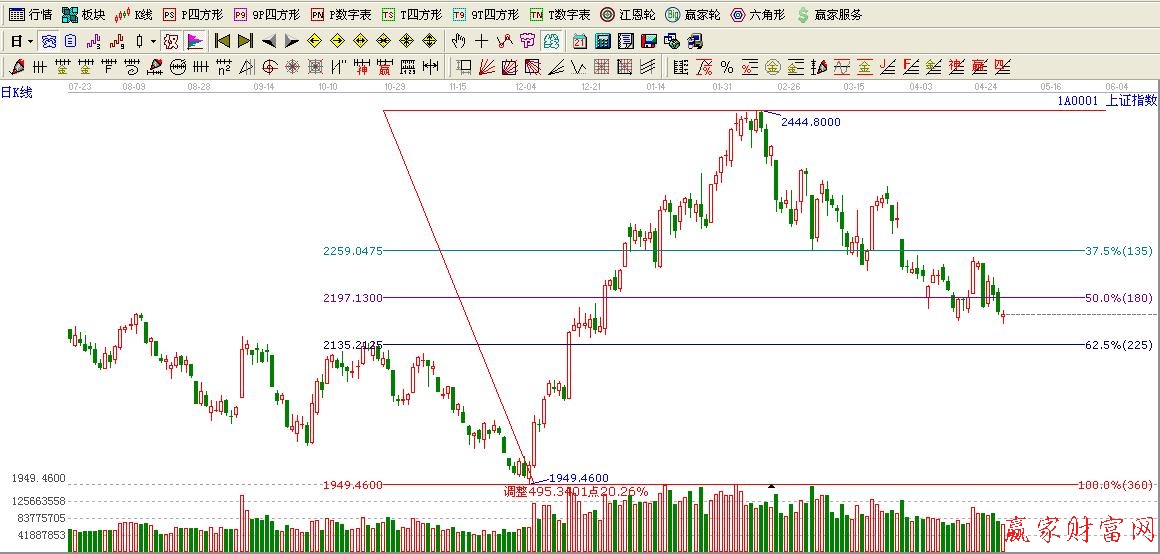Click the floppy disk save icon
1160x554 pixels.
click(x=648, y=41)
